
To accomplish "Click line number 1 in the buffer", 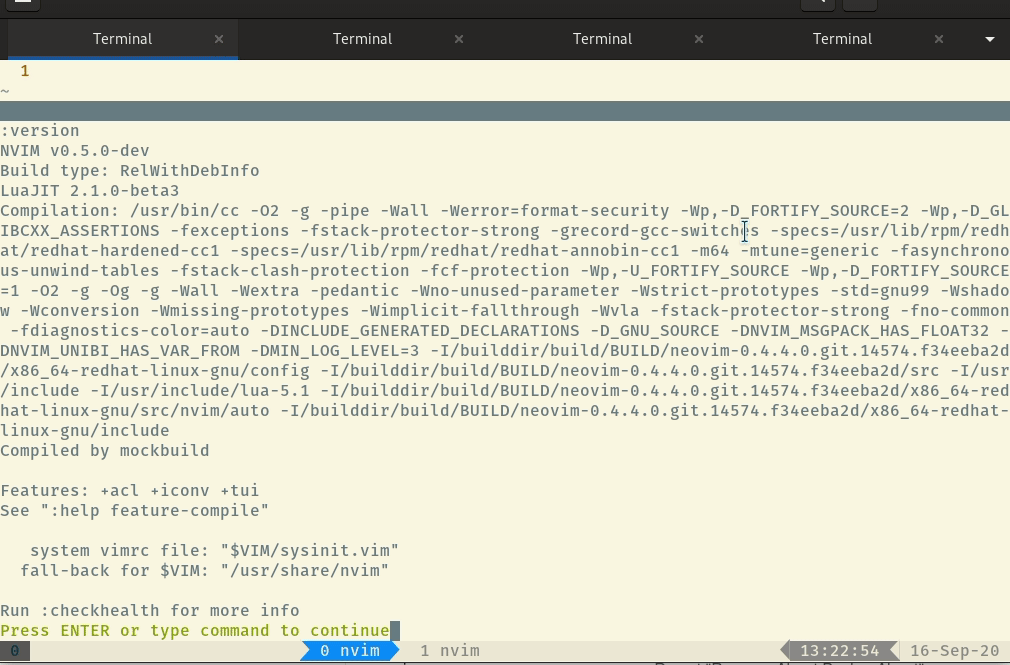I will 24,70.
